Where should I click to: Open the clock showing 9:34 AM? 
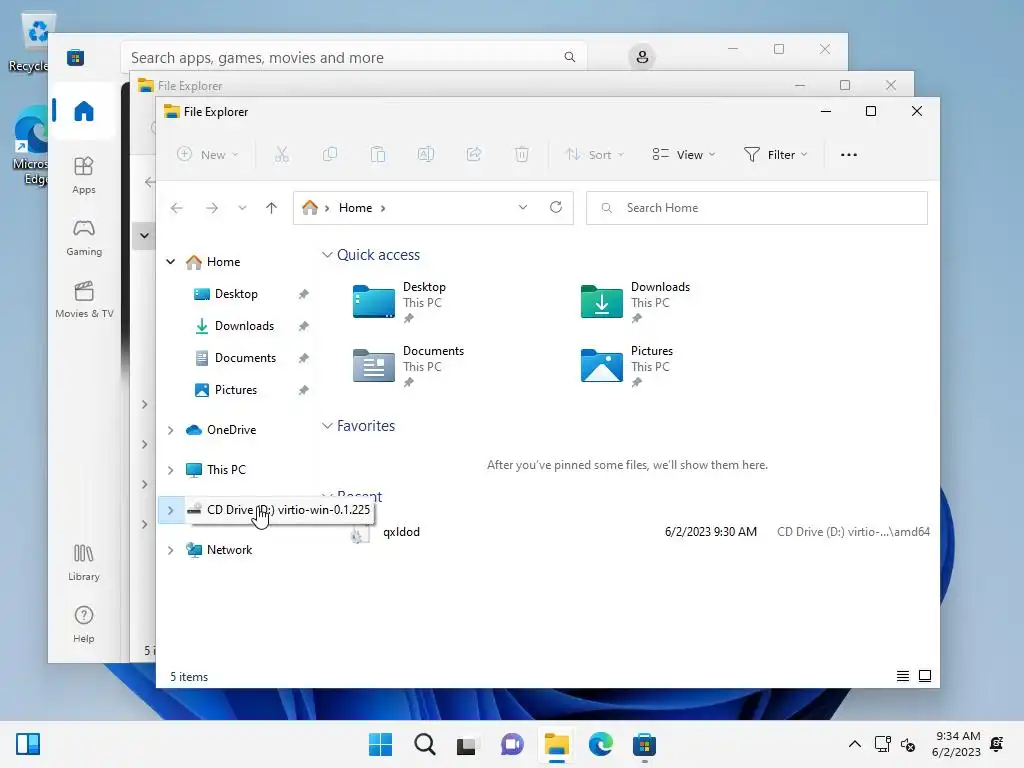[x=956, y=744]
